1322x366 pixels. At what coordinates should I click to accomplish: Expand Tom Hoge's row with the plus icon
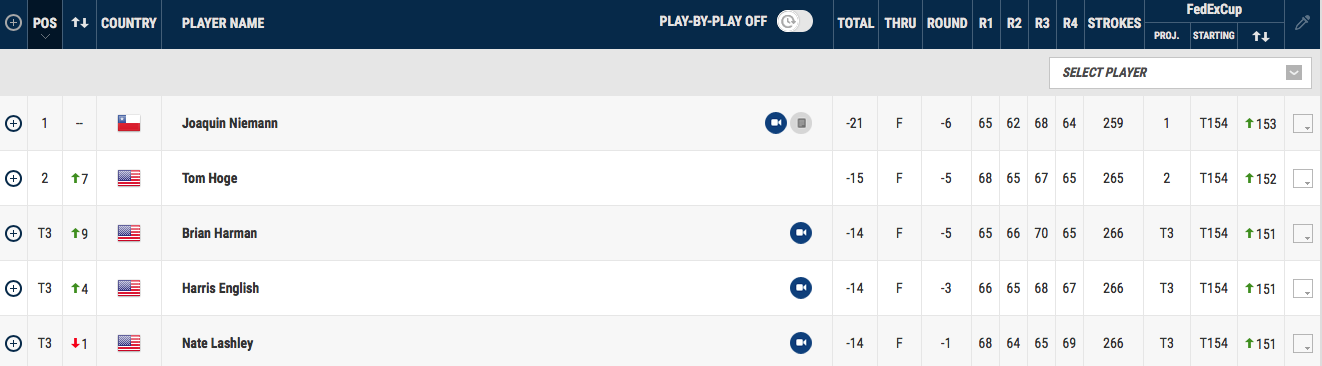[13, 178]
